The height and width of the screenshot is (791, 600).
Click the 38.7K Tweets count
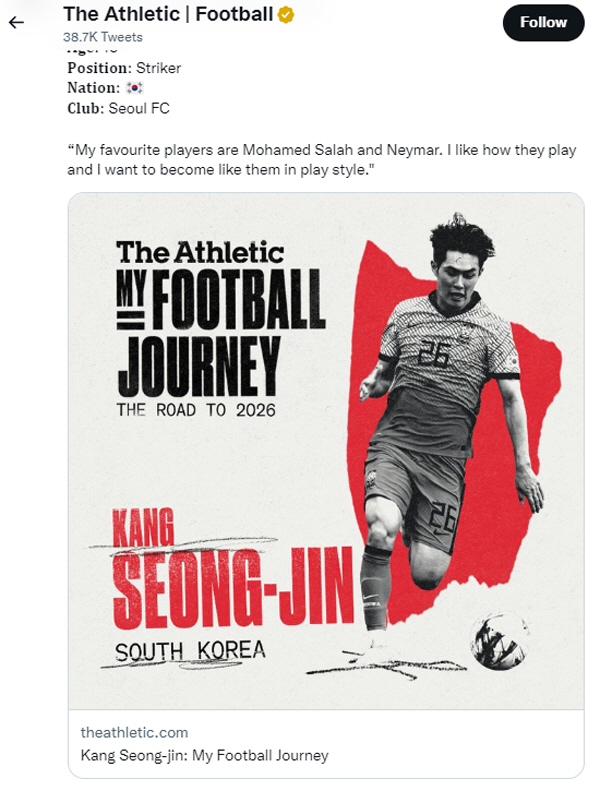(x=102, y=37)
